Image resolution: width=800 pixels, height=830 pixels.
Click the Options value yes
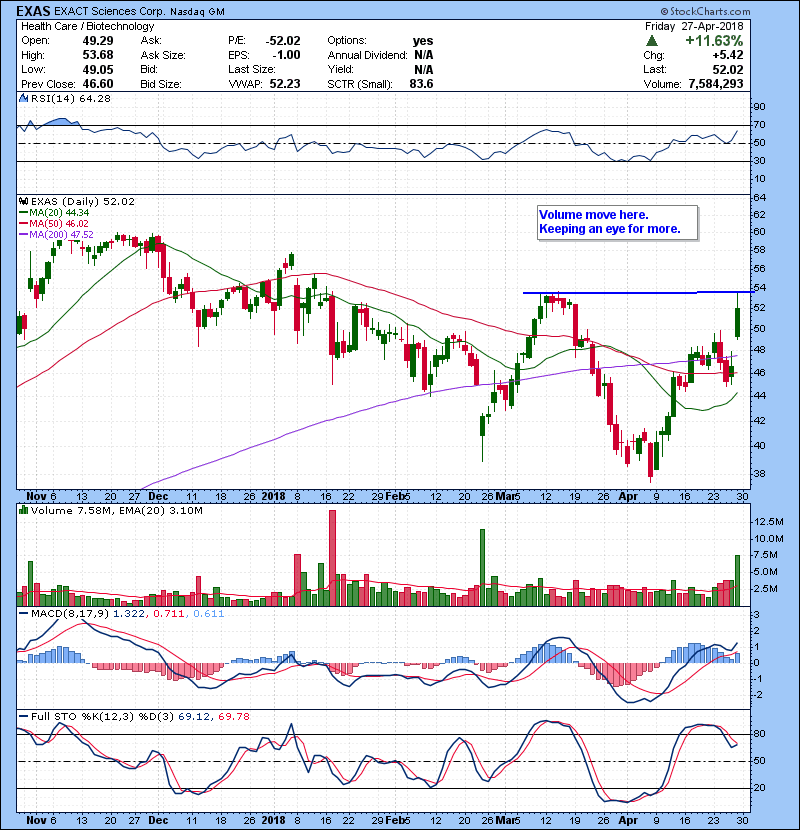click(x=423, y=41)
